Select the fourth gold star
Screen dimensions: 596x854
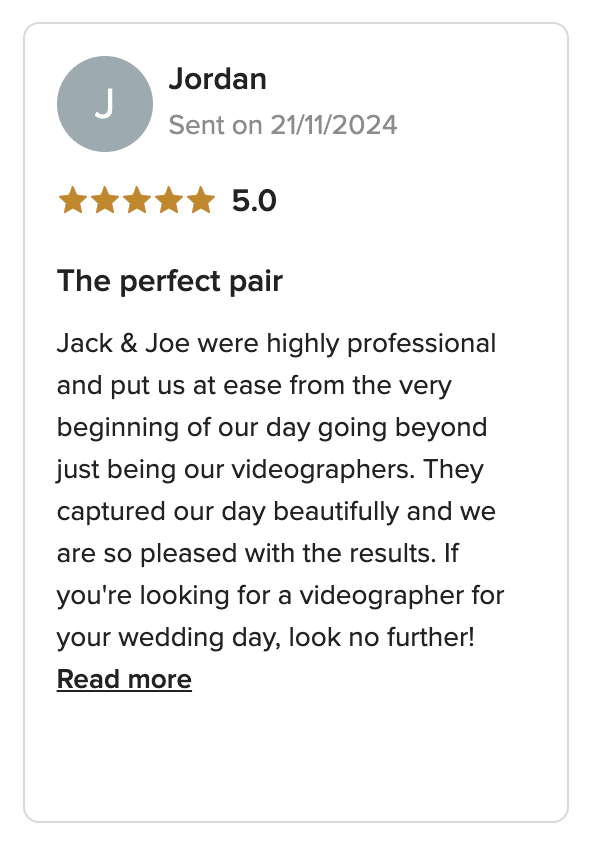click(x=169, y=200)
